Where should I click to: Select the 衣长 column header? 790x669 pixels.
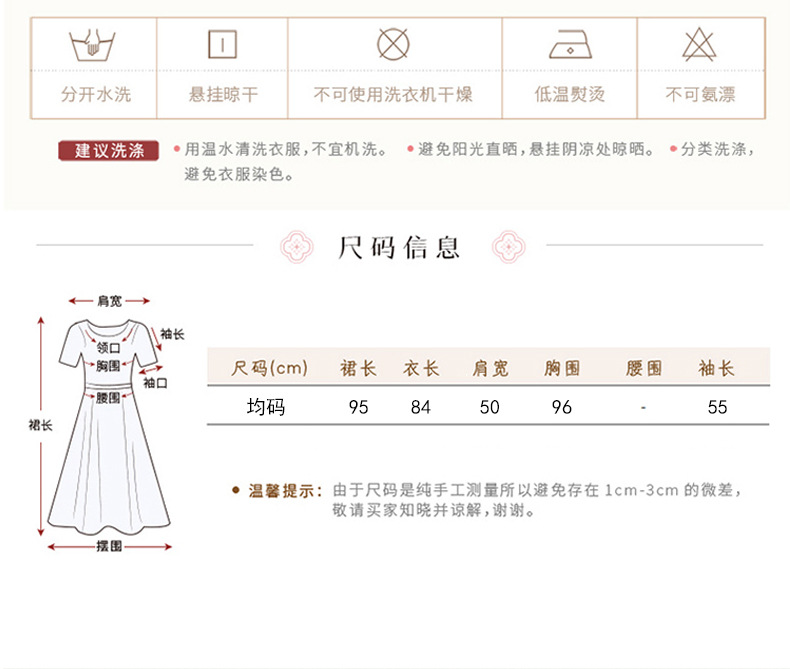421,368
